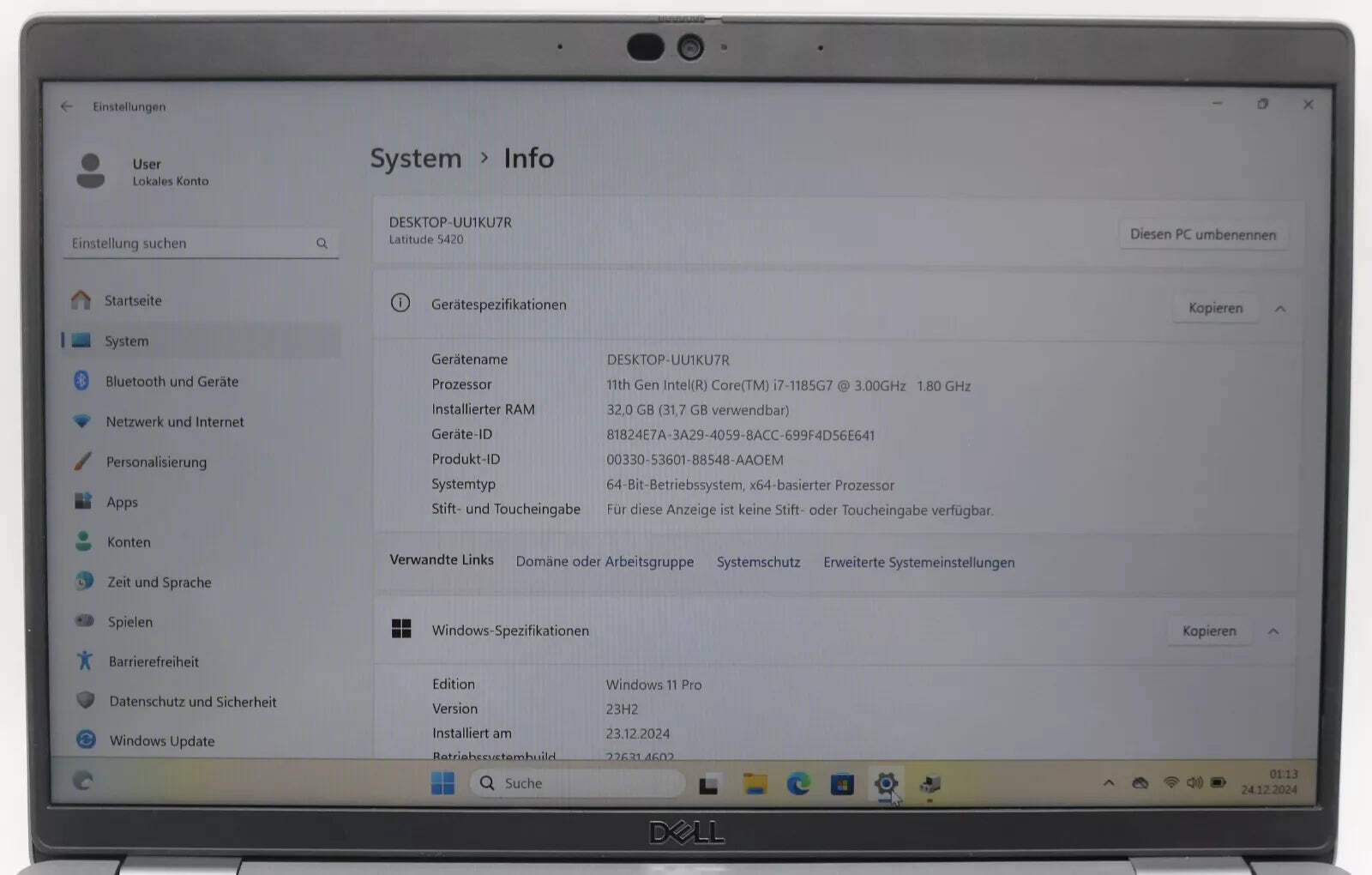Collapse the Gerätespezifikationen section chevron
Viewport: 1372px width, 875px height.
click(1280, 309)
